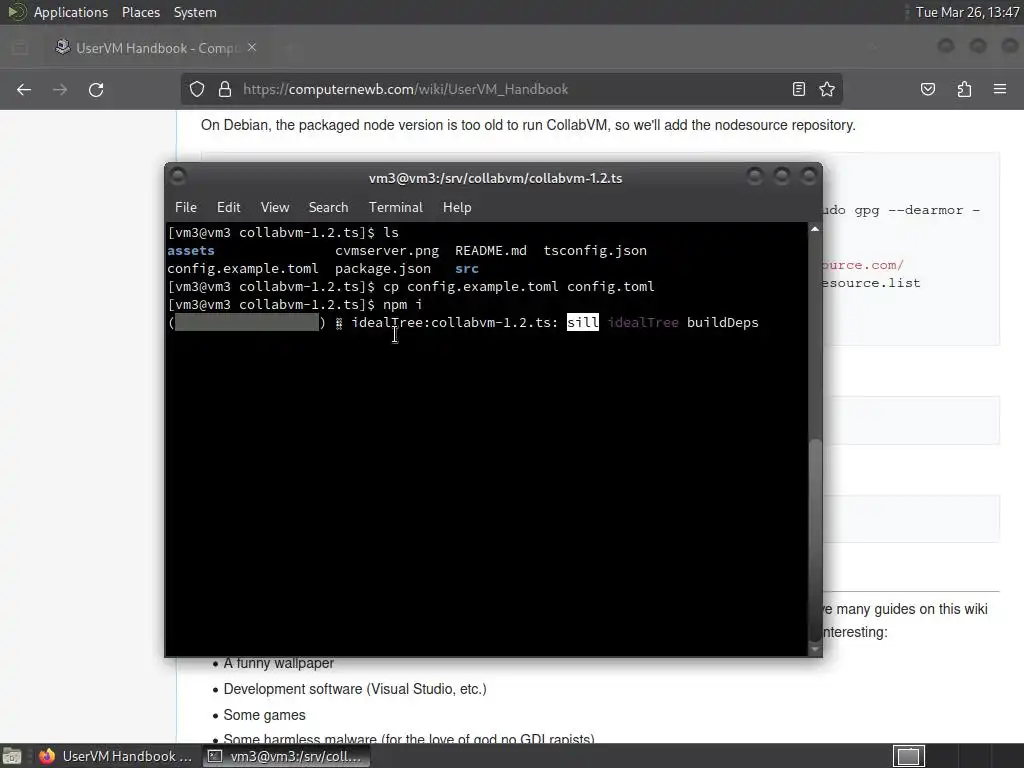This screenshot has height=768, width=1024.
Task: Click the tab favicon of UserVM Handbook
Action: click(x=62, y=47)
